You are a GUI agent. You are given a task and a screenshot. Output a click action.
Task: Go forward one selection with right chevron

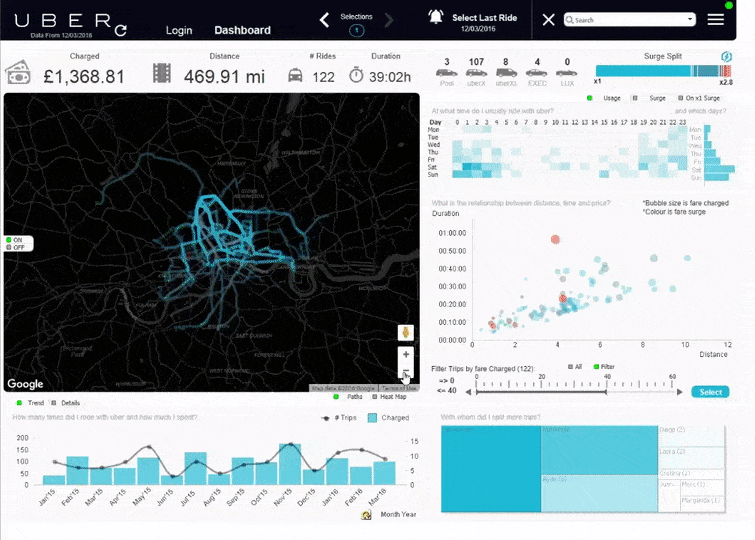point(389,20)
